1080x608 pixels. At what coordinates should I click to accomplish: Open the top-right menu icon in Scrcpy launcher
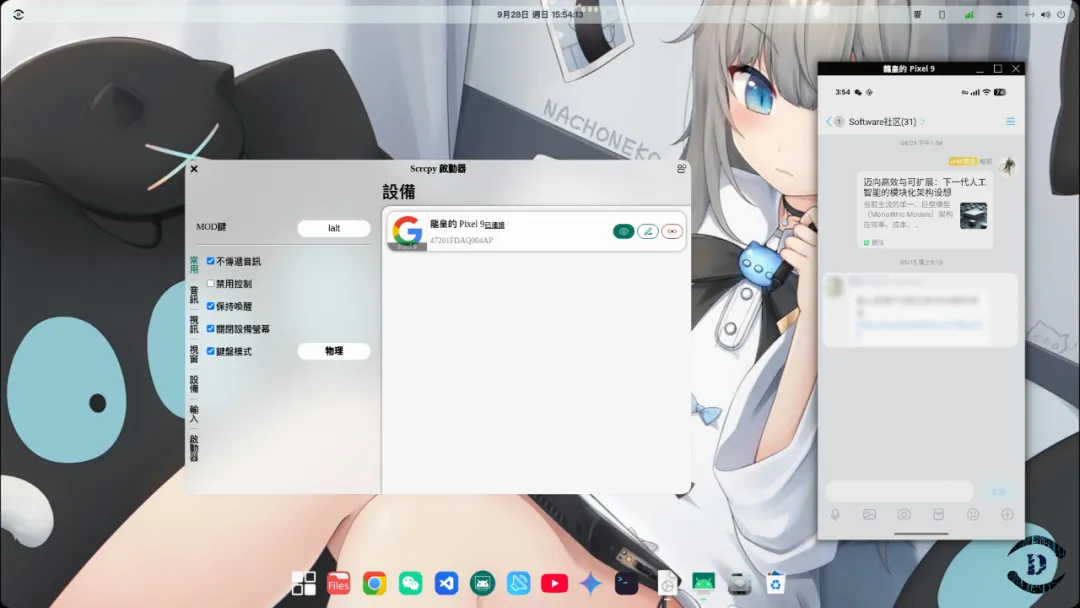pyautogui.click(x=681, y=169)
